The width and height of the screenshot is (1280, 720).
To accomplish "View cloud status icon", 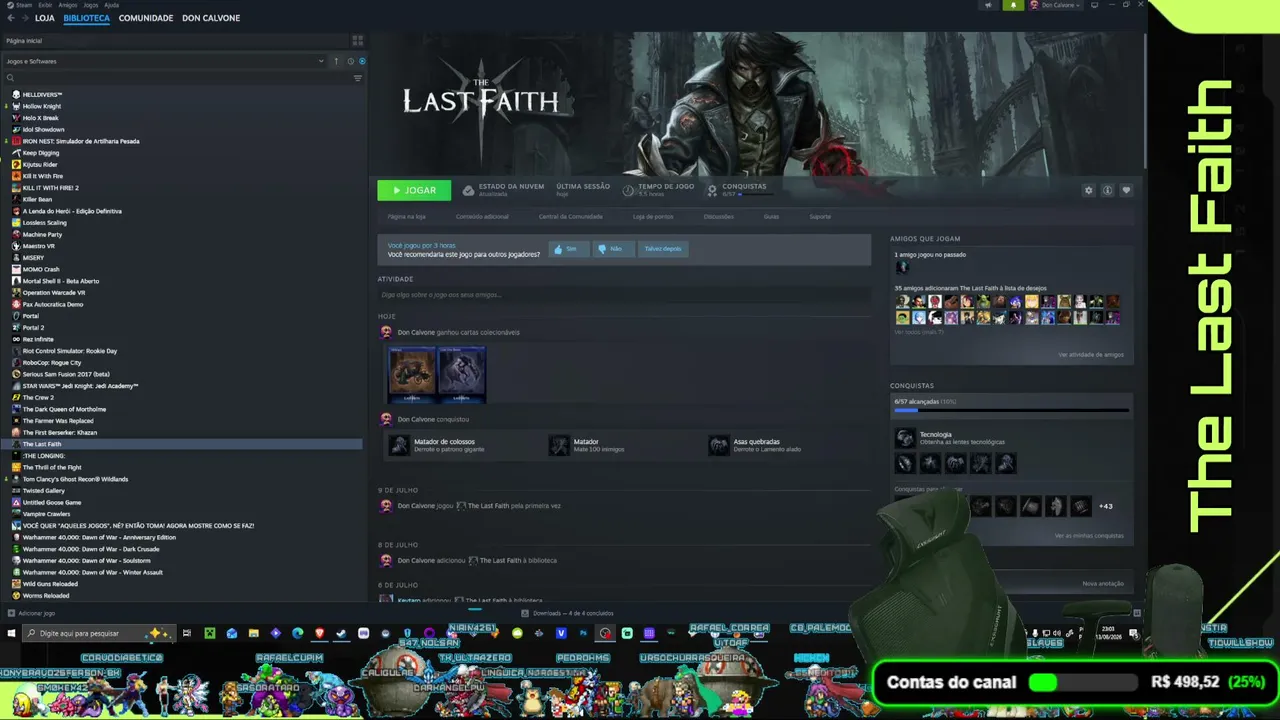I will click(x=468, y=190).
